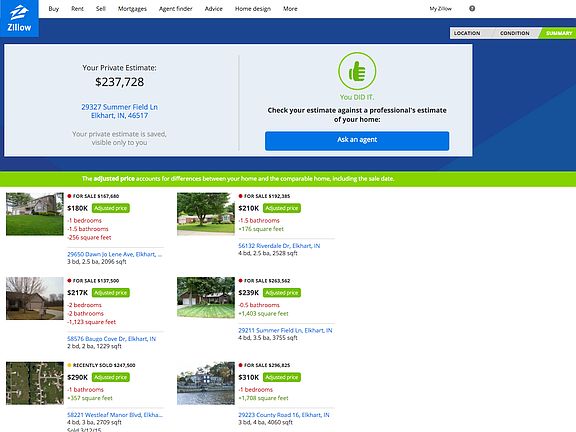Open the Baugo Cove Dr home photo
This screenshot has width=576, height=432.
[35, 298]
